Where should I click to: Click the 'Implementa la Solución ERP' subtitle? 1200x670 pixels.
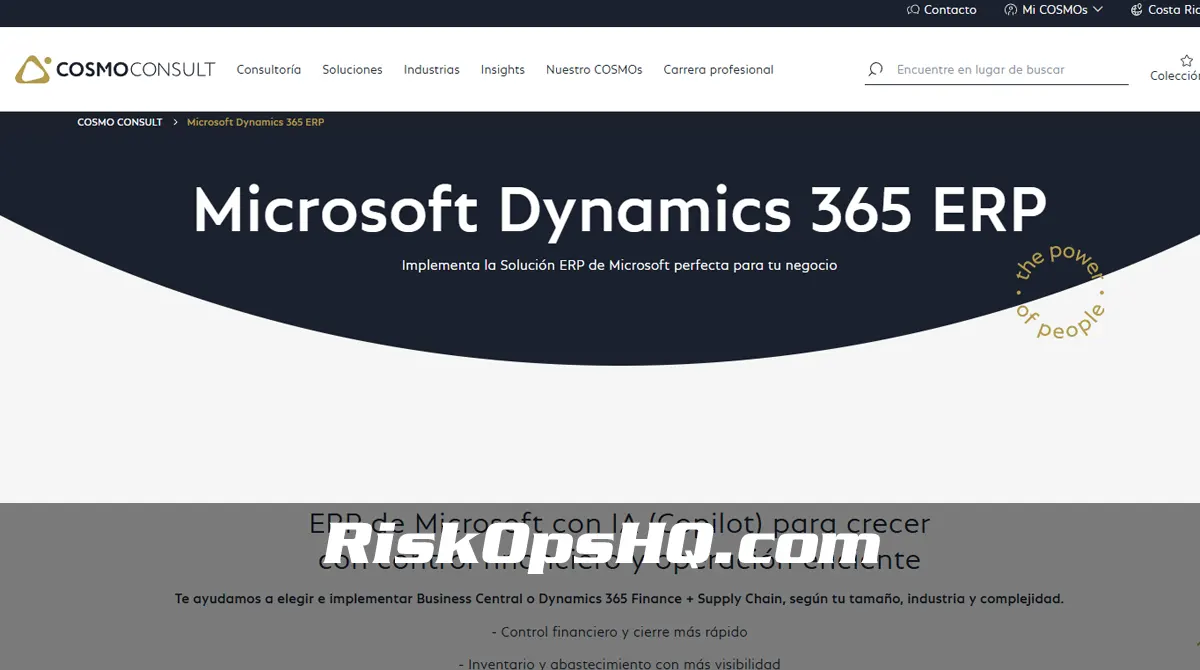tap(620, 265)
